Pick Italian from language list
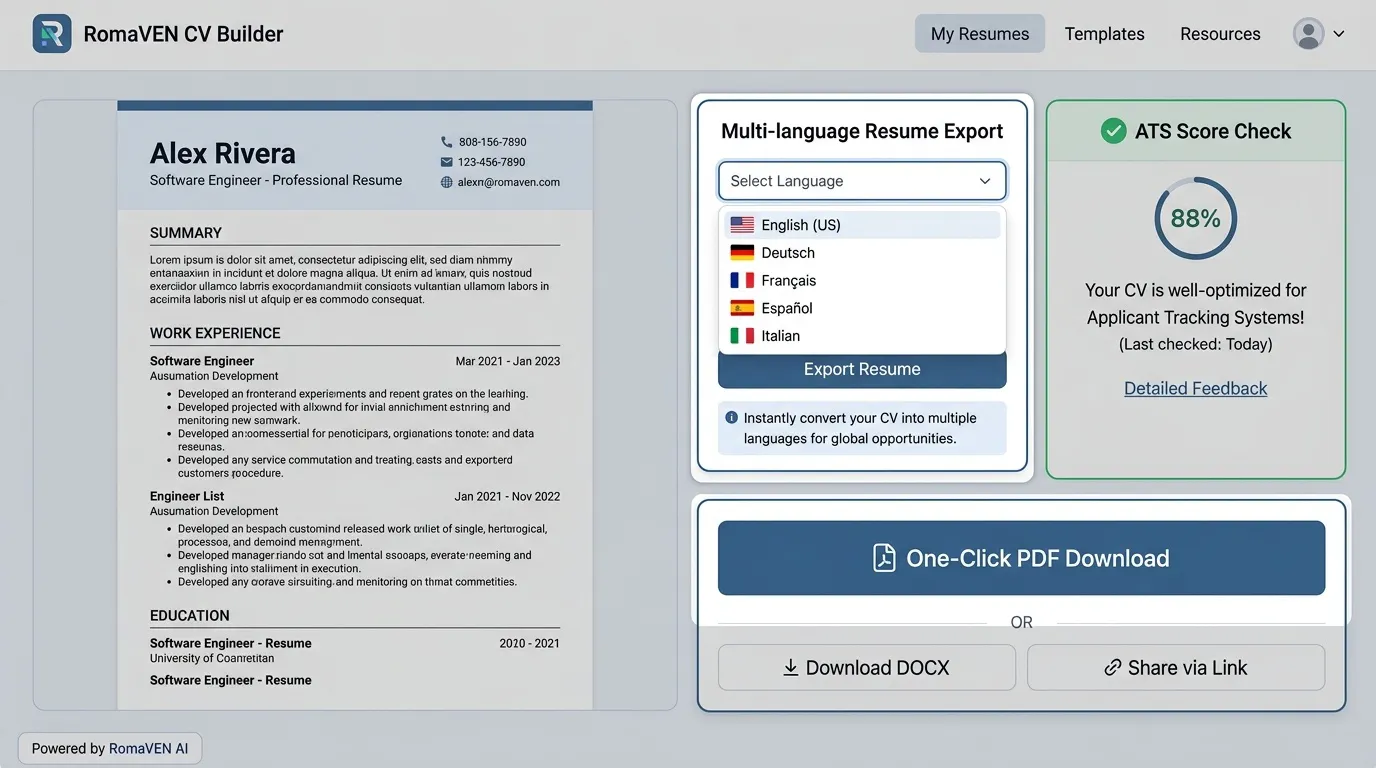 (x=862, y=336)
